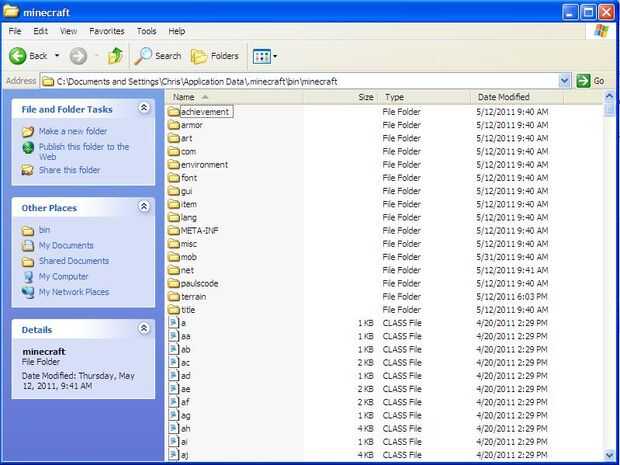Screen dimensions: 620x465
Task: Select the com folder icon
Action: (x=174, y=151)
